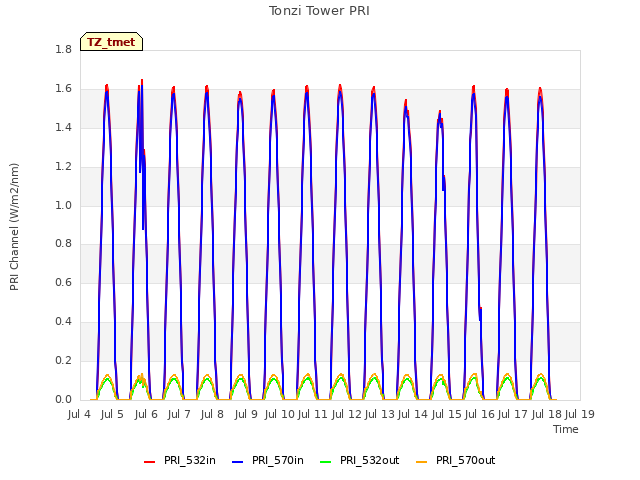Image resolution: width=640 pixels, height=480 pixels.
Task: Select the PRI_570in legend entry
Action: tap(268, 461)
